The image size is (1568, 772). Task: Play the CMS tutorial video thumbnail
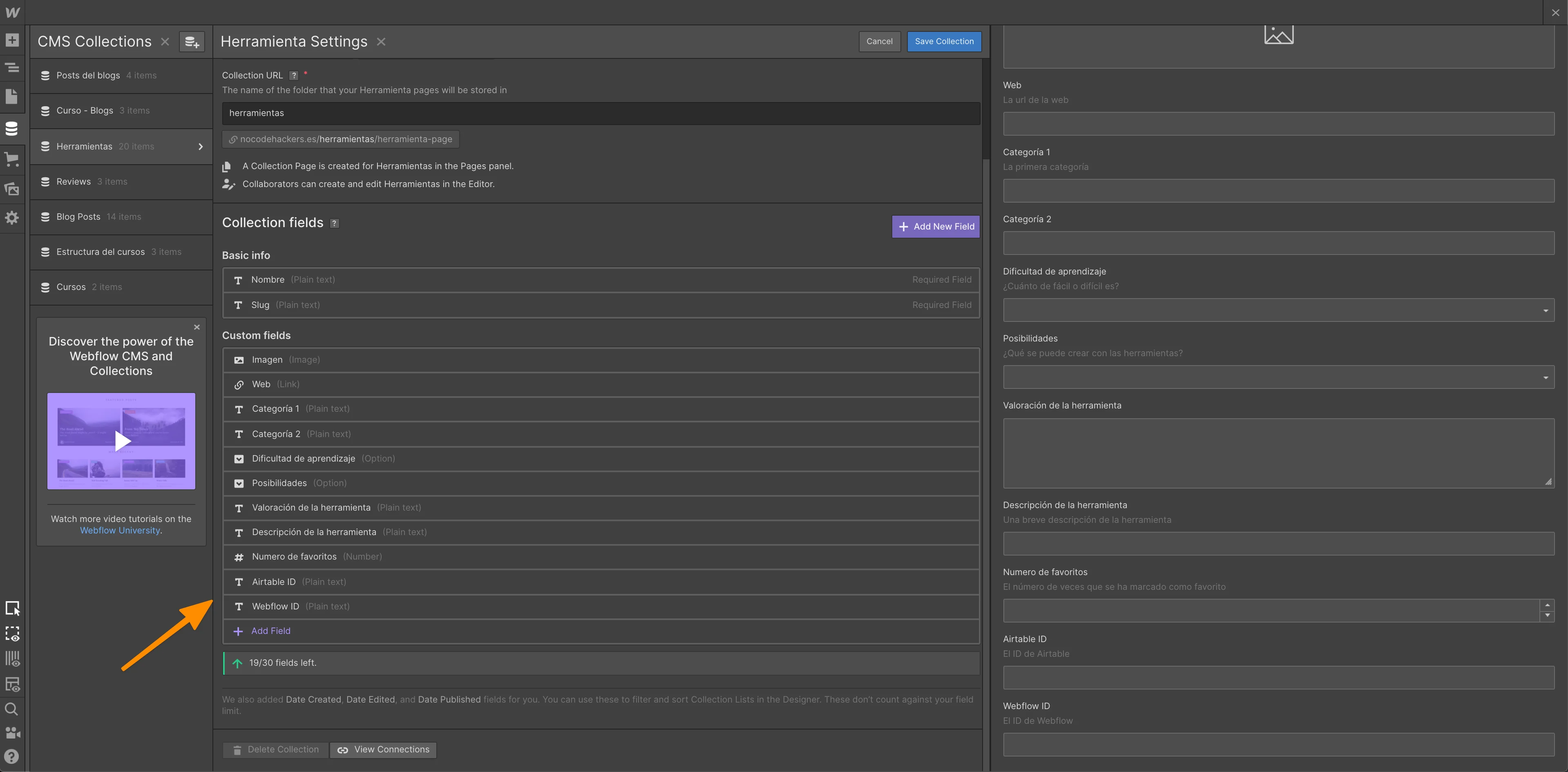(x=122, y=441)
